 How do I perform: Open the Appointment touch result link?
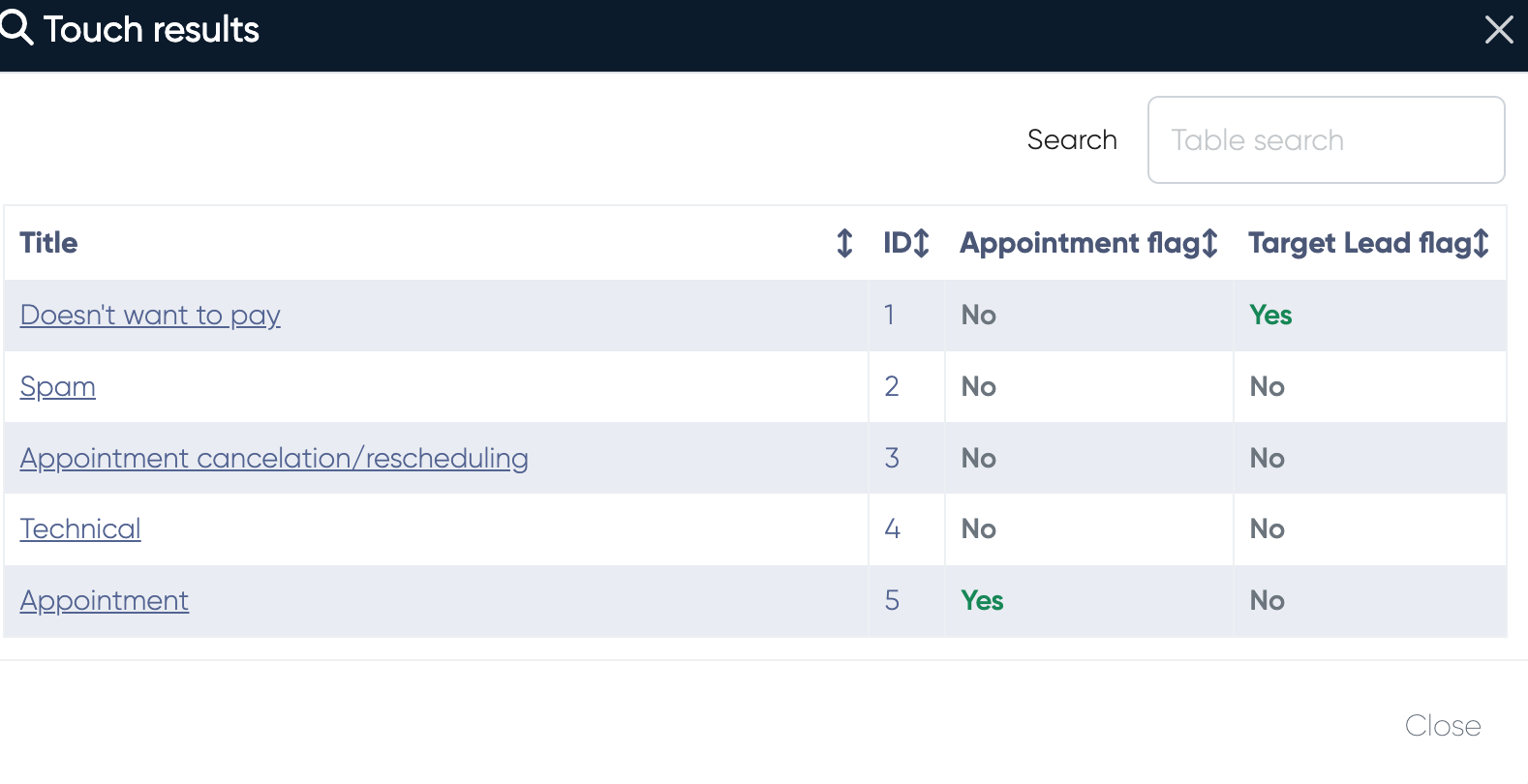coord(105,601)
